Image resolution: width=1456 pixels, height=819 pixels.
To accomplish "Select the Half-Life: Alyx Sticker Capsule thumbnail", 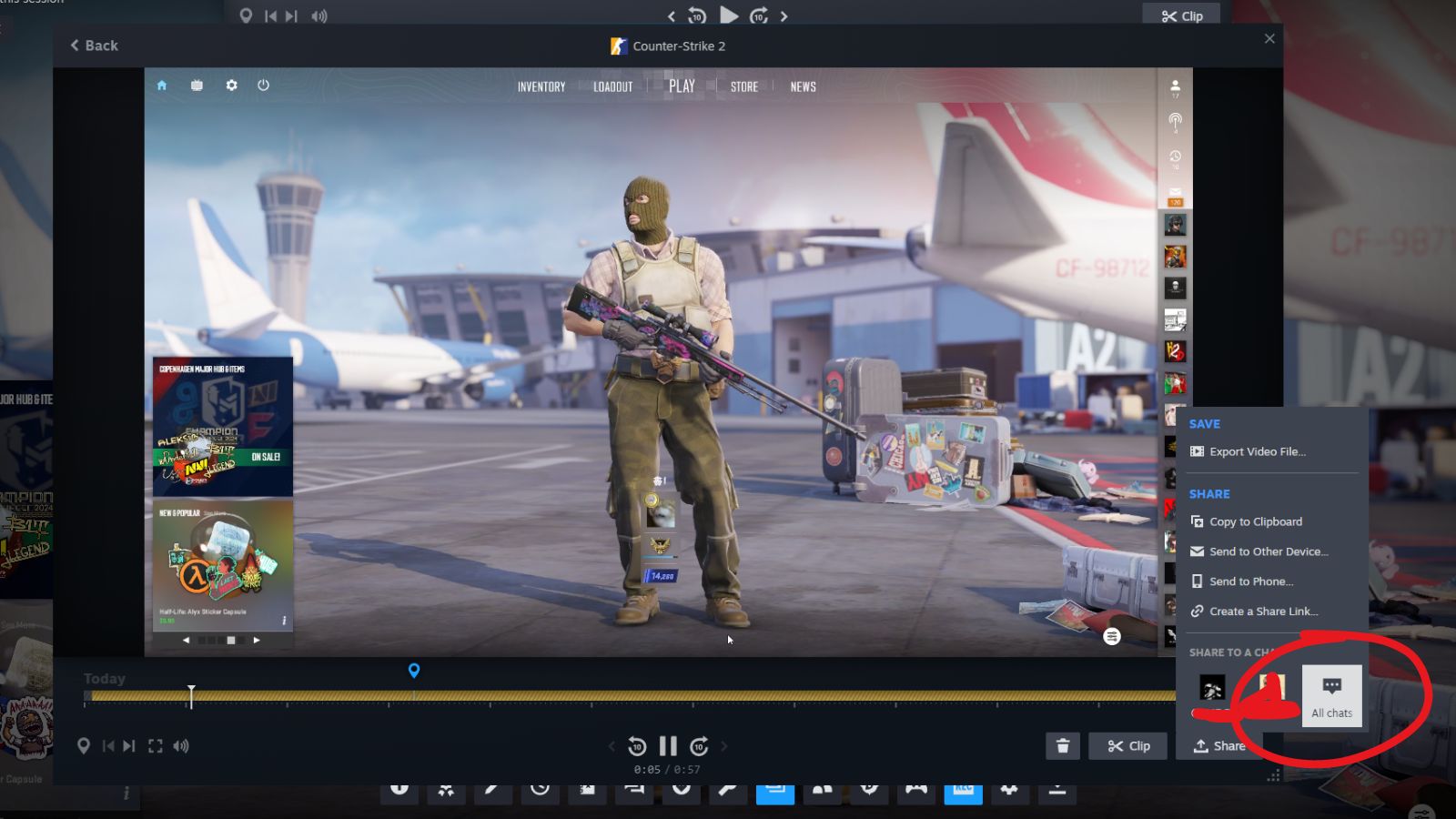I will (221, 564).
